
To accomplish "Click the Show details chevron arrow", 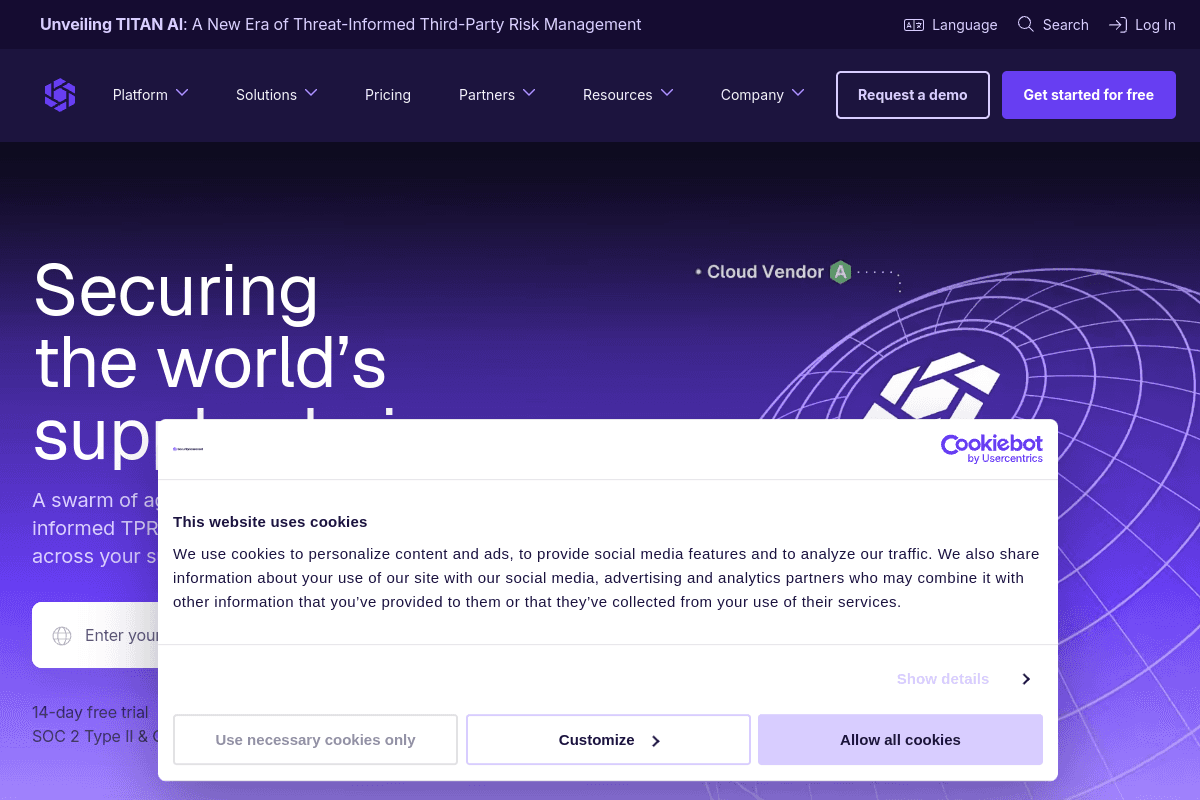I will (1026, 679).
